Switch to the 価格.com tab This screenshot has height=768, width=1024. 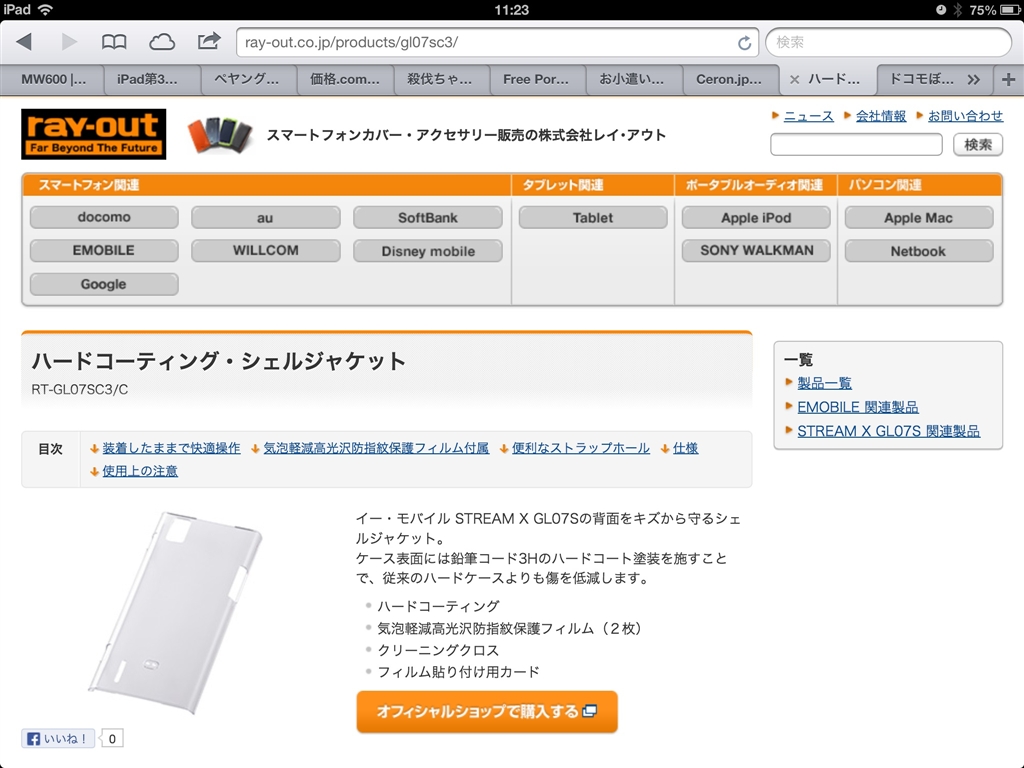[345, 80]
